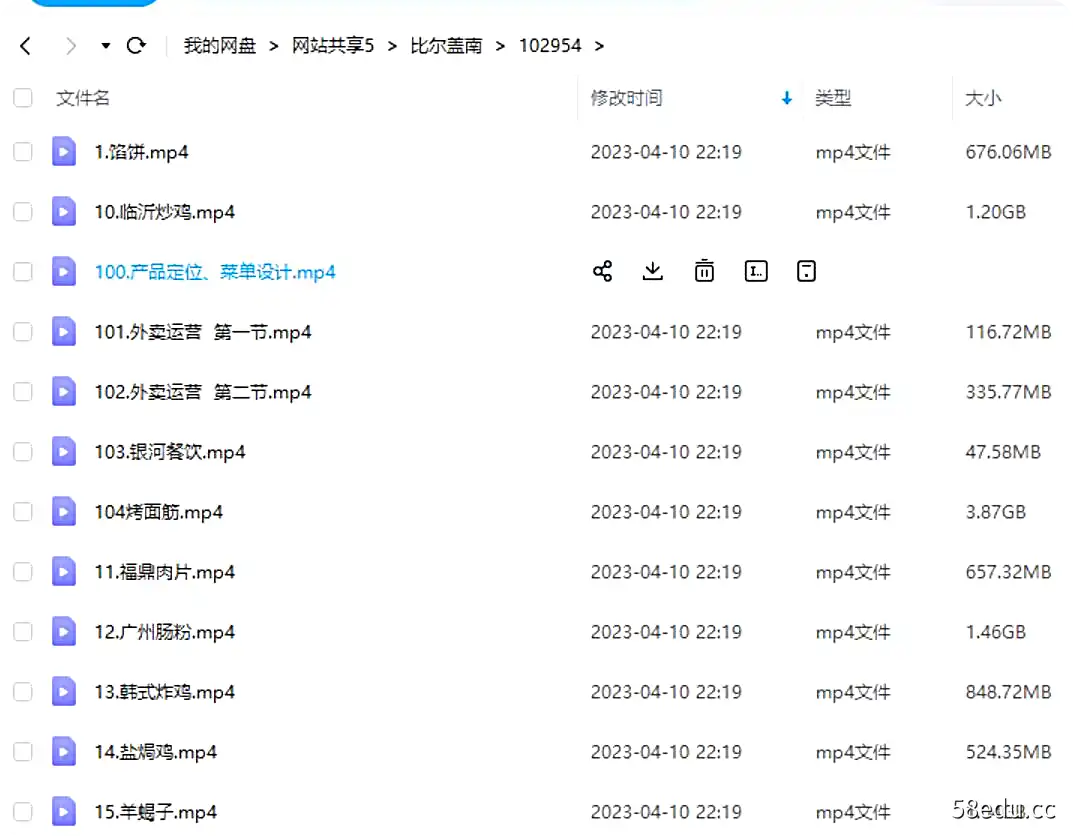
Task: Return to 我的网盘 root folder
Action: tap(219, 45)
